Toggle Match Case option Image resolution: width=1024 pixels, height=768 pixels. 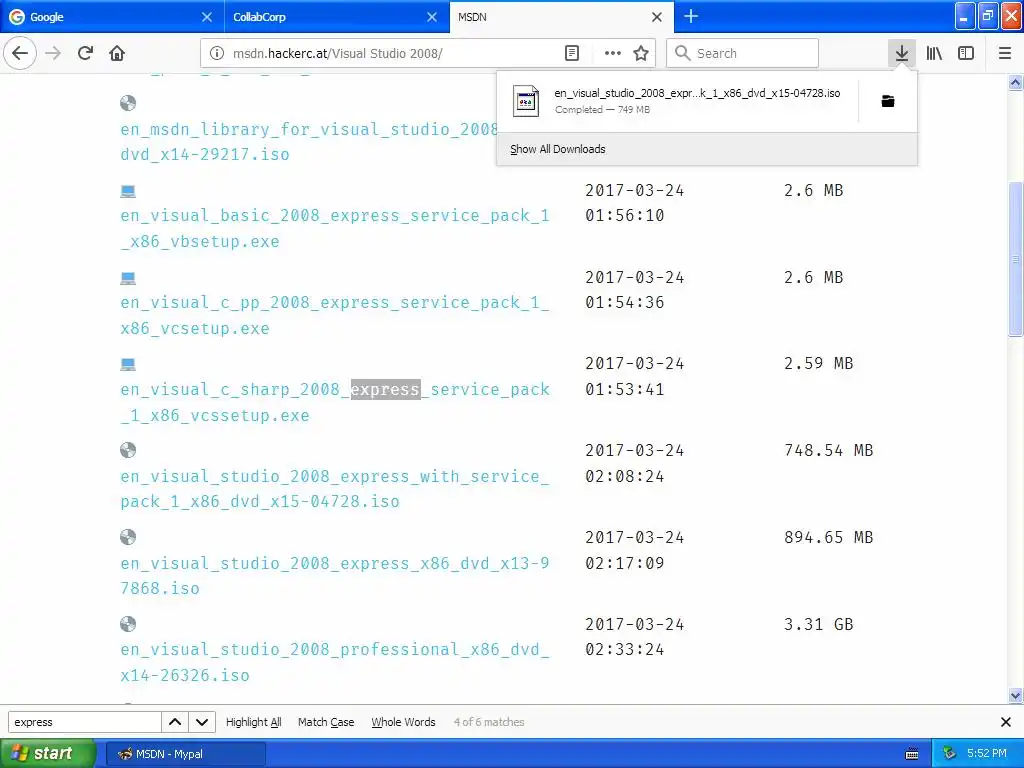(x=326, y=722)
